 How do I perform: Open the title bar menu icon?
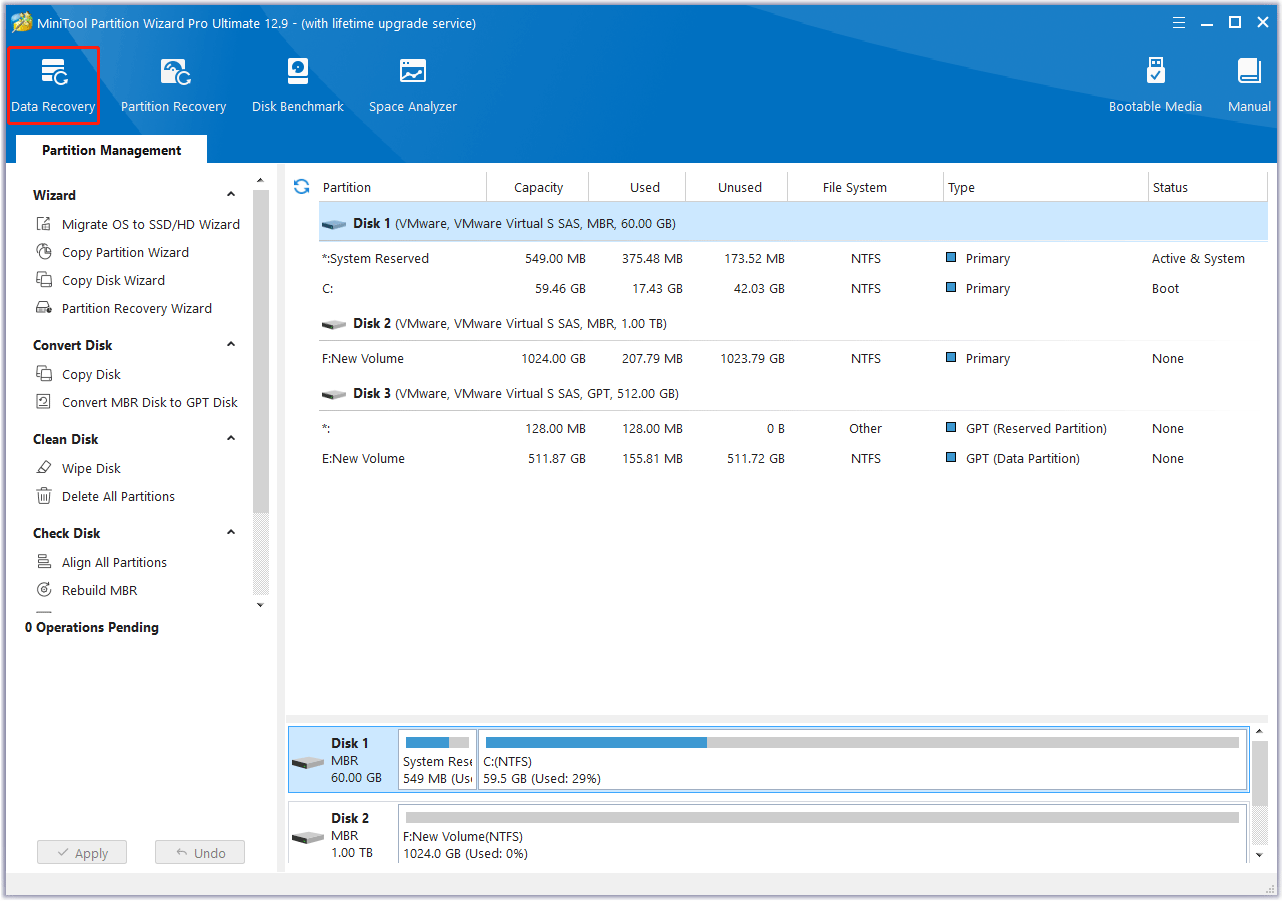point(1178,22)
